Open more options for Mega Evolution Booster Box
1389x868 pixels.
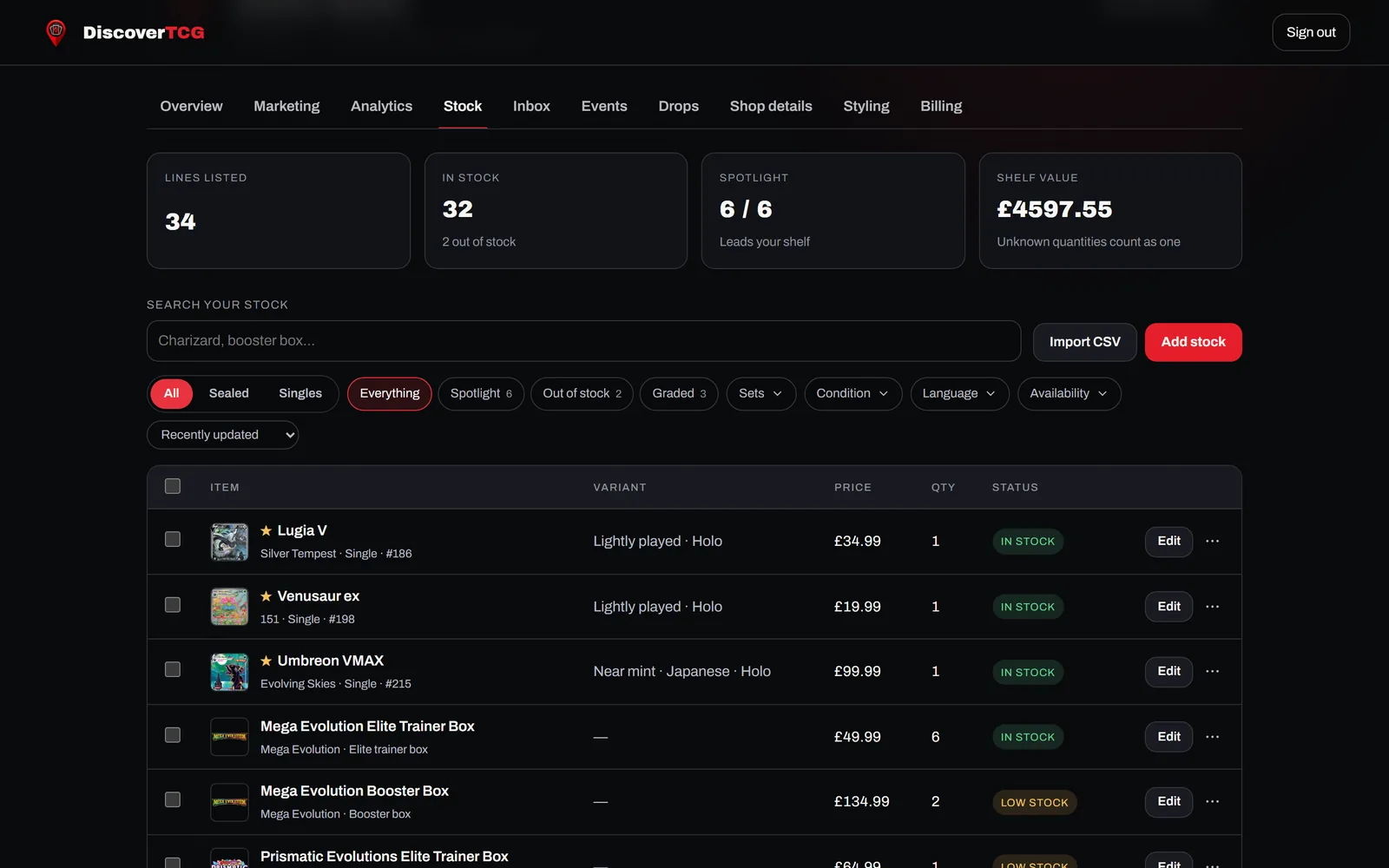pos(1213,801)
